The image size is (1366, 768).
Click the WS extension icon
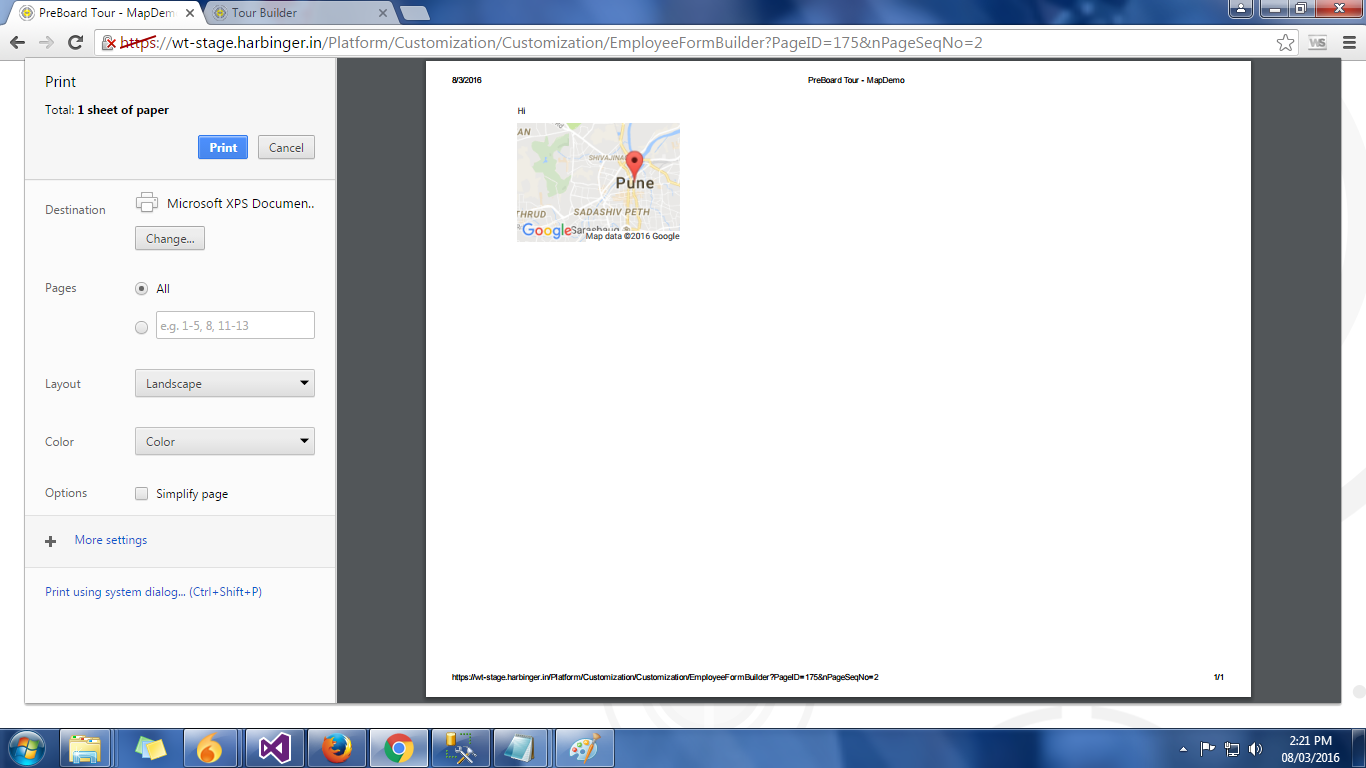coord(1317,43)
